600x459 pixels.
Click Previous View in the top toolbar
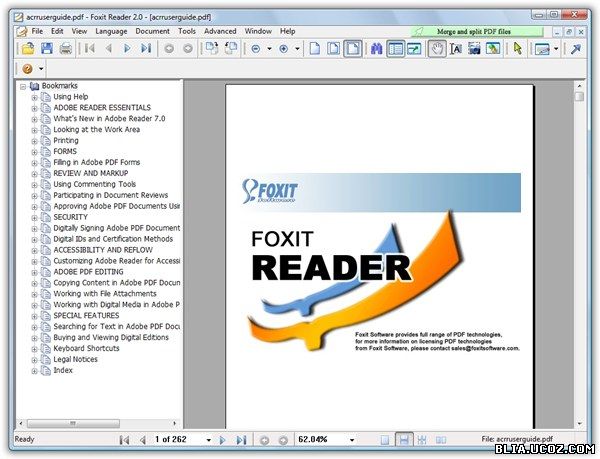(x=169, y=49)
